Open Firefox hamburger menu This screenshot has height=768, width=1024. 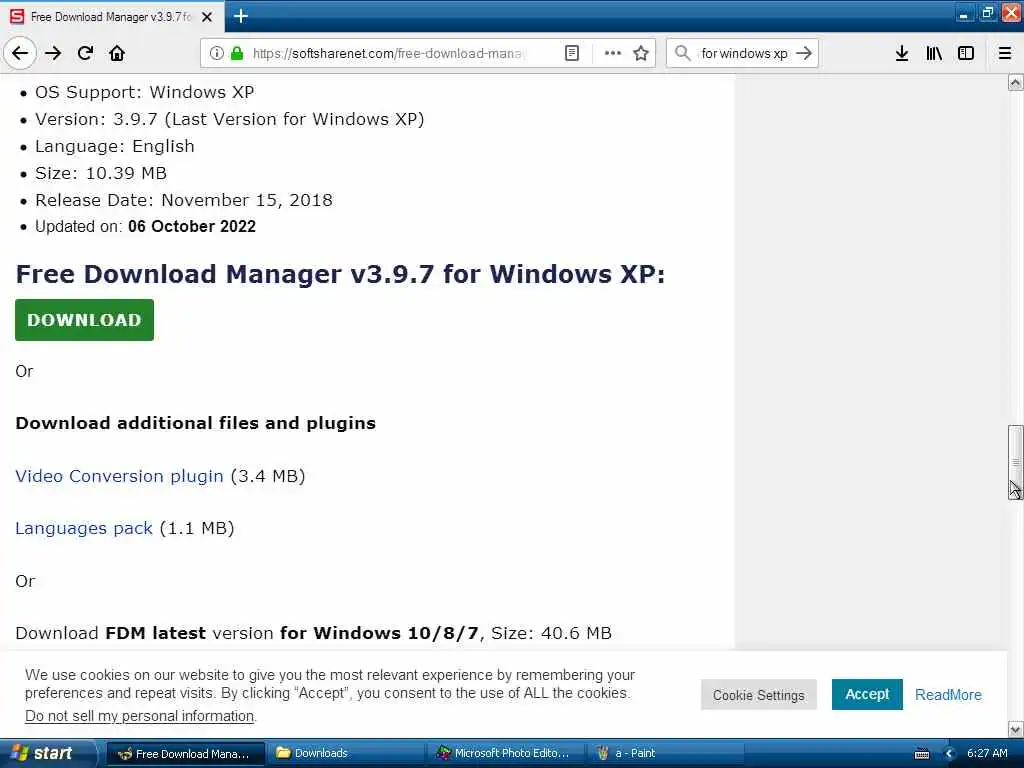[1005, 53]
